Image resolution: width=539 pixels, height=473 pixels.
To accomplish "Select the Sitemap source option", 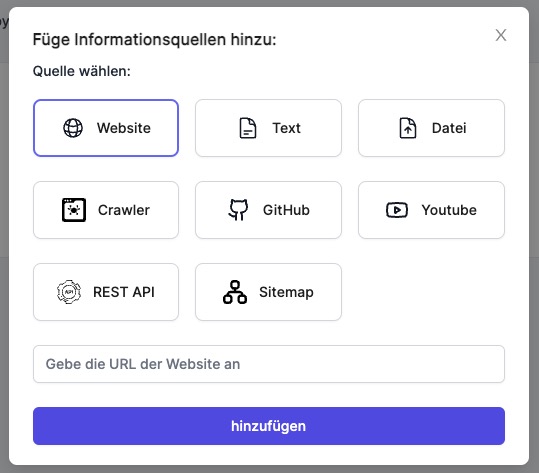I will [268, 292].
